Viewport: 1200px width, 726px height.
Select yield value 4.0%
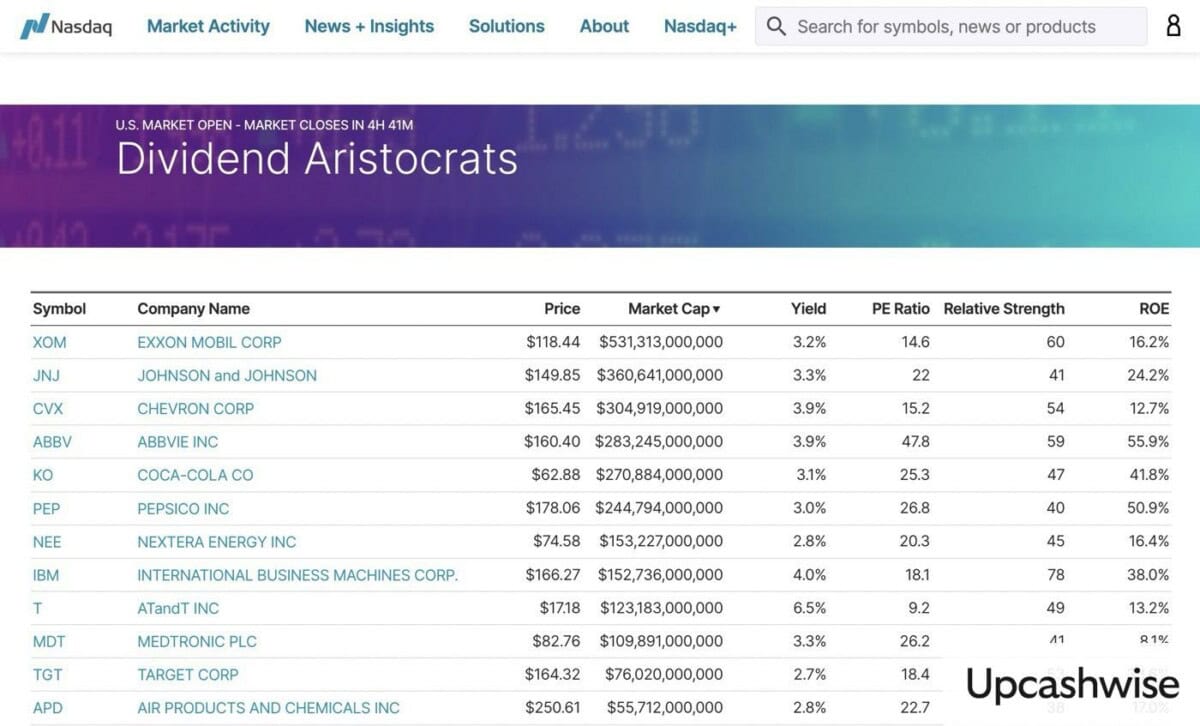click(809, 575)
